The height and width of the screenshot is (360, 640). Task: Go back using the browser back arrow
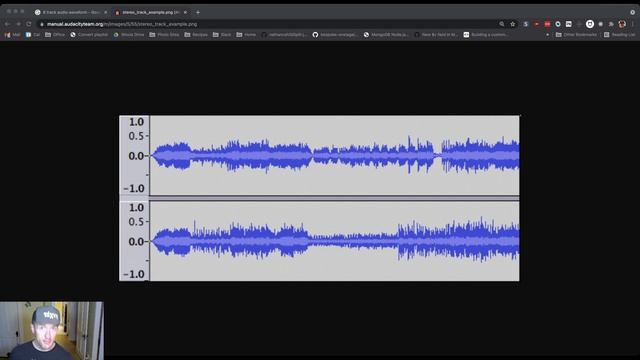point(7,24)
